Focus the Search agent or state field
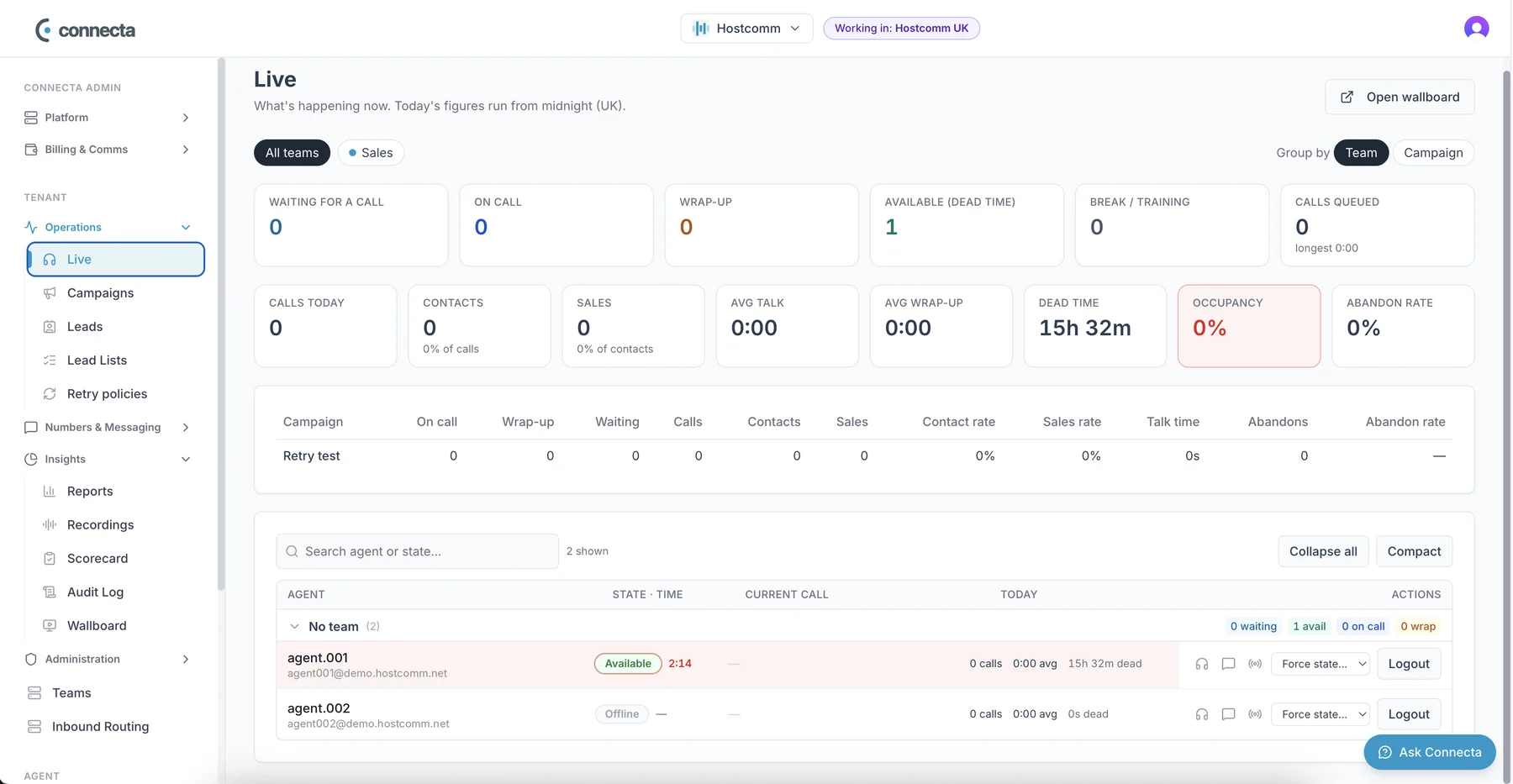The width and height of the screenshot is (1513, 784). 418,551
